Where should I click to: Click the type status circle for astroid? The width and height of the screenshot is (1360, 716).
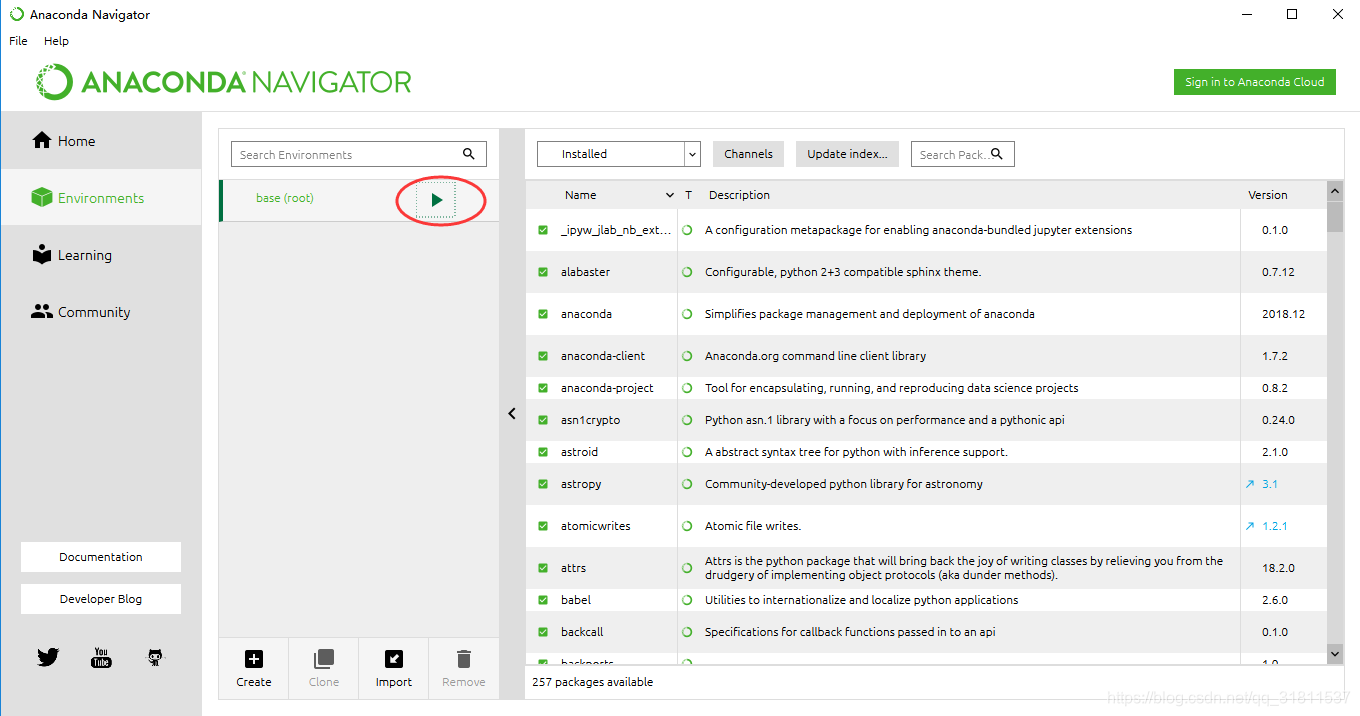[687, 452]
